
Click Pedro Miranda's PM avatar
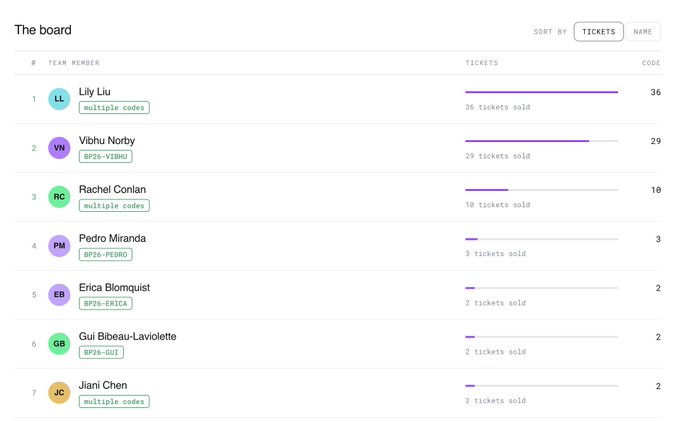(59, 246)
